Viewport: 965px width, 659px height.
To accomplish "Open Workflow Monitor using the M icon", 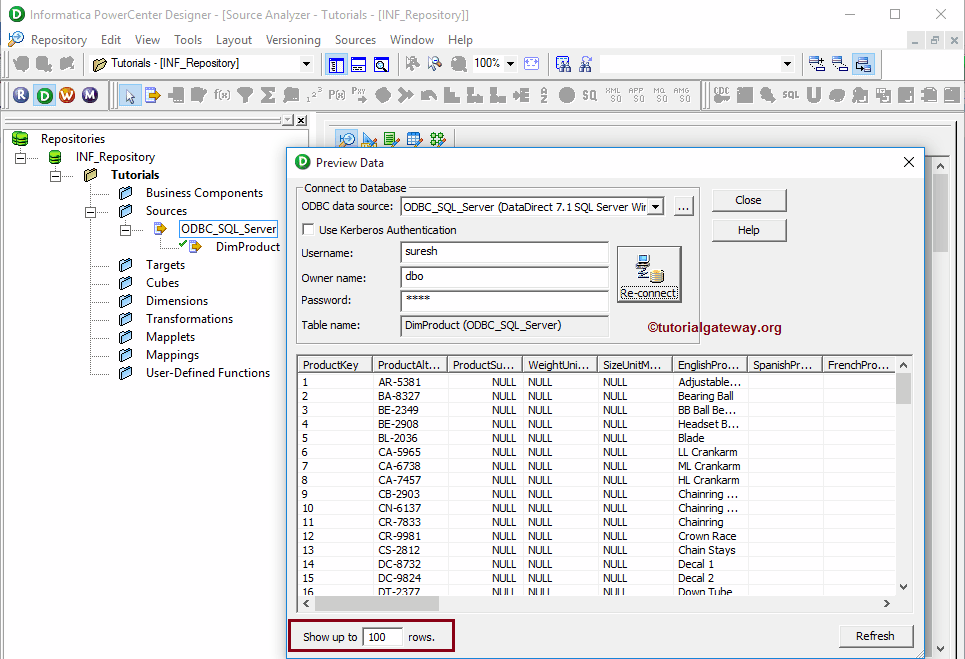I will point(90,95).
